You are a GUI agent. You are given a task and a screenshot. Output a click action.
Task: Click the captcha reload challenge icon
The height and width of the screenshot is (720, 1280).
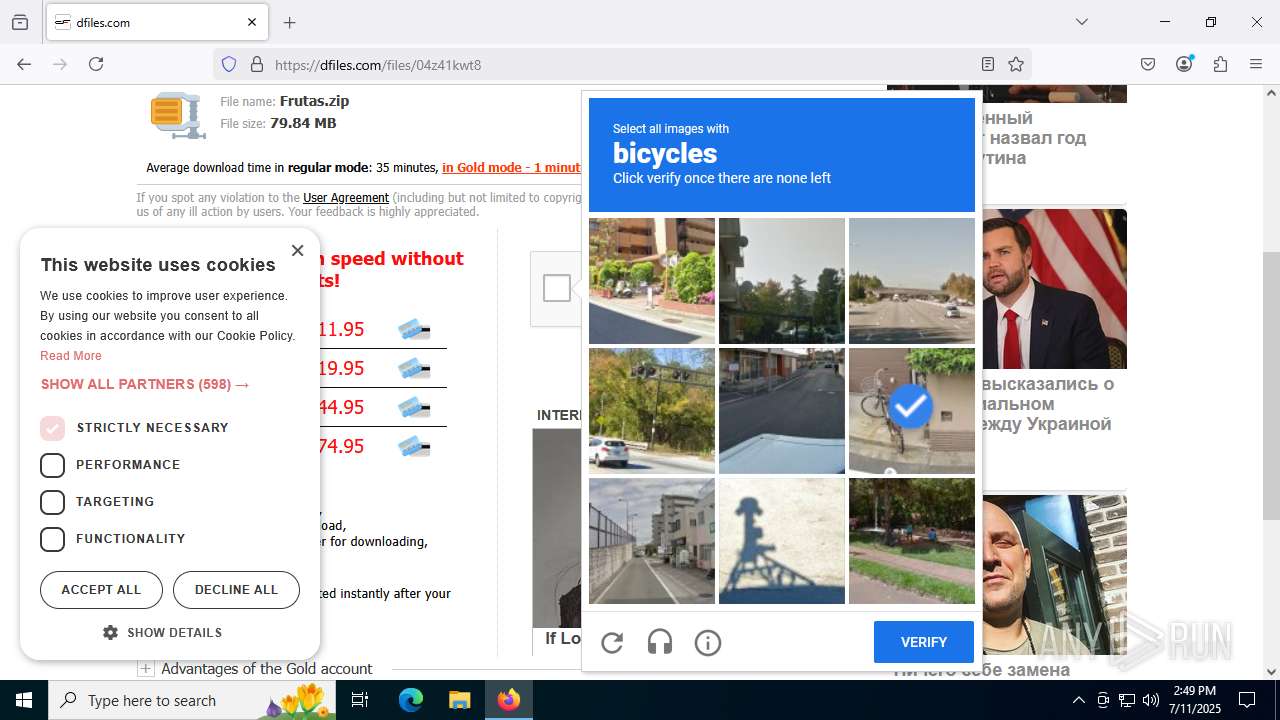point(612,642)
